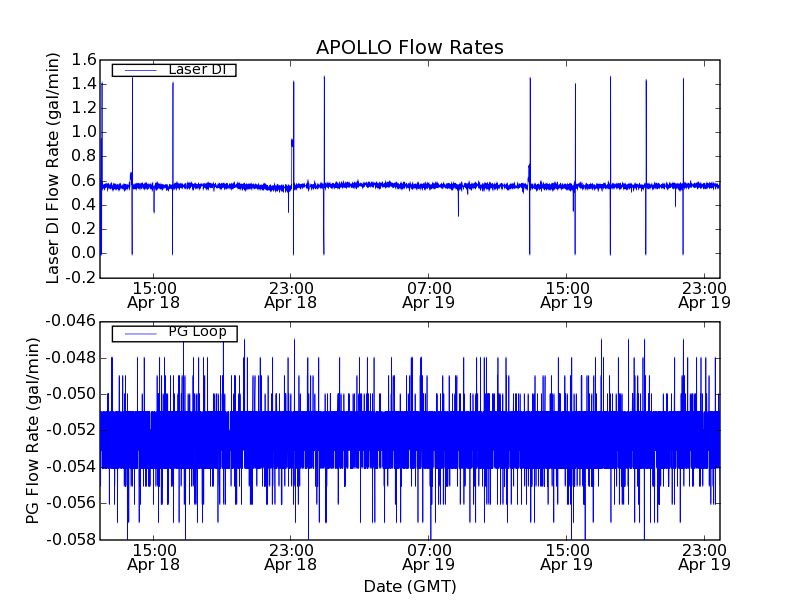
Task: Click 23:00 Apr 19 tick on top plot
Action: 704,293
